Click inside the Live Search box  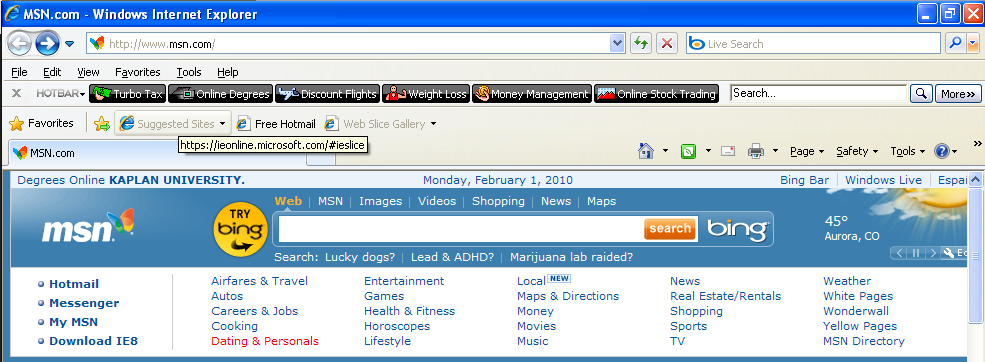tap(814, 44)
